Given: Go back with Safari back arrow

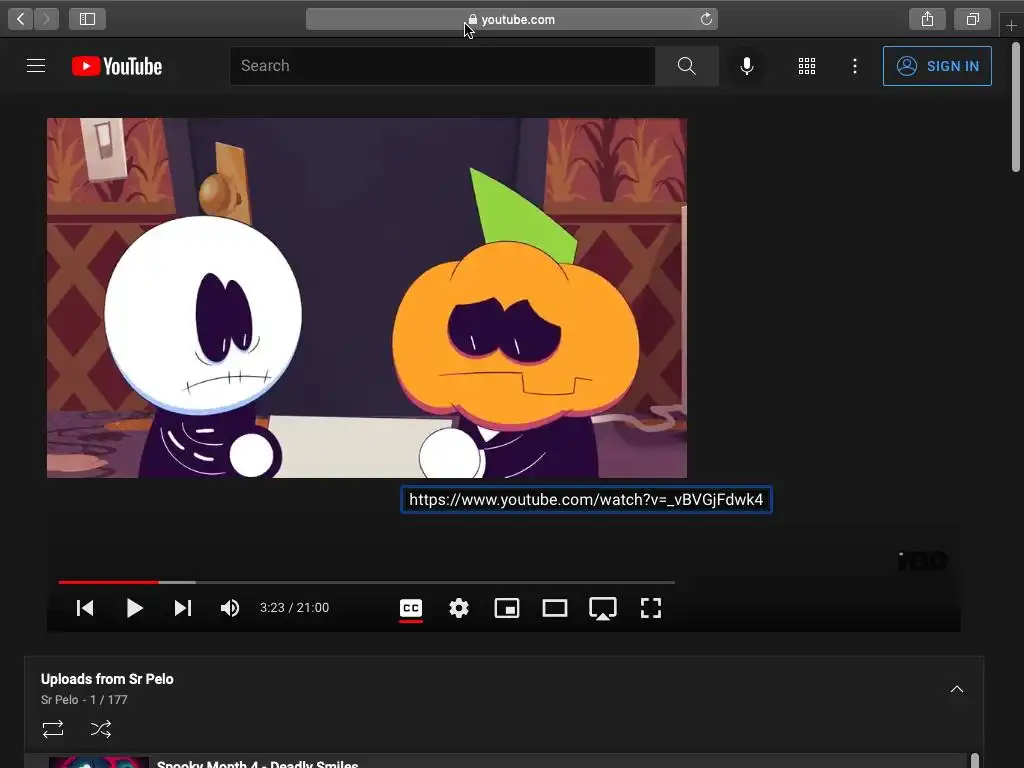Looking at the screenshot, I should pyautogui.click(x=20, y=19).
